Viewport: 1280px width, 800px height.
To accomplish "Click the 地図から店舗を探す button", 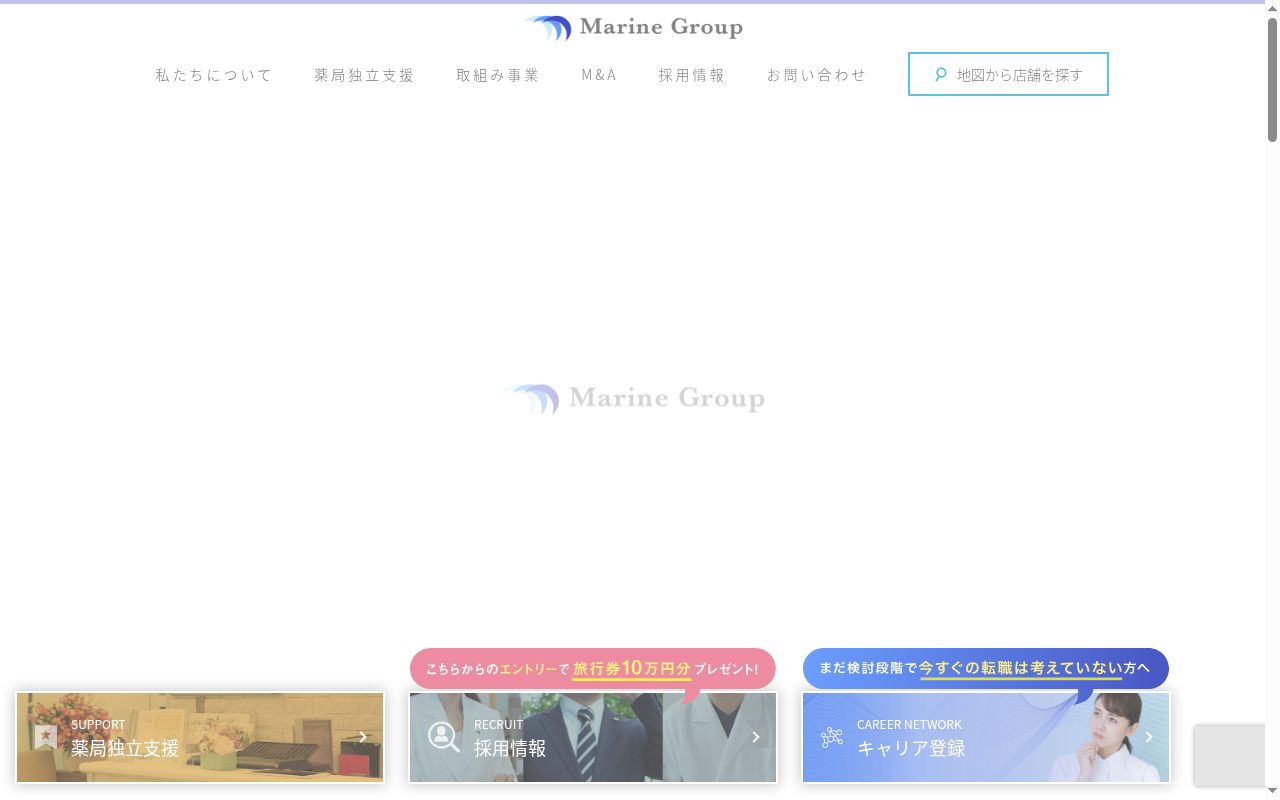I will pyautogui.click(x=1008, y=74).
